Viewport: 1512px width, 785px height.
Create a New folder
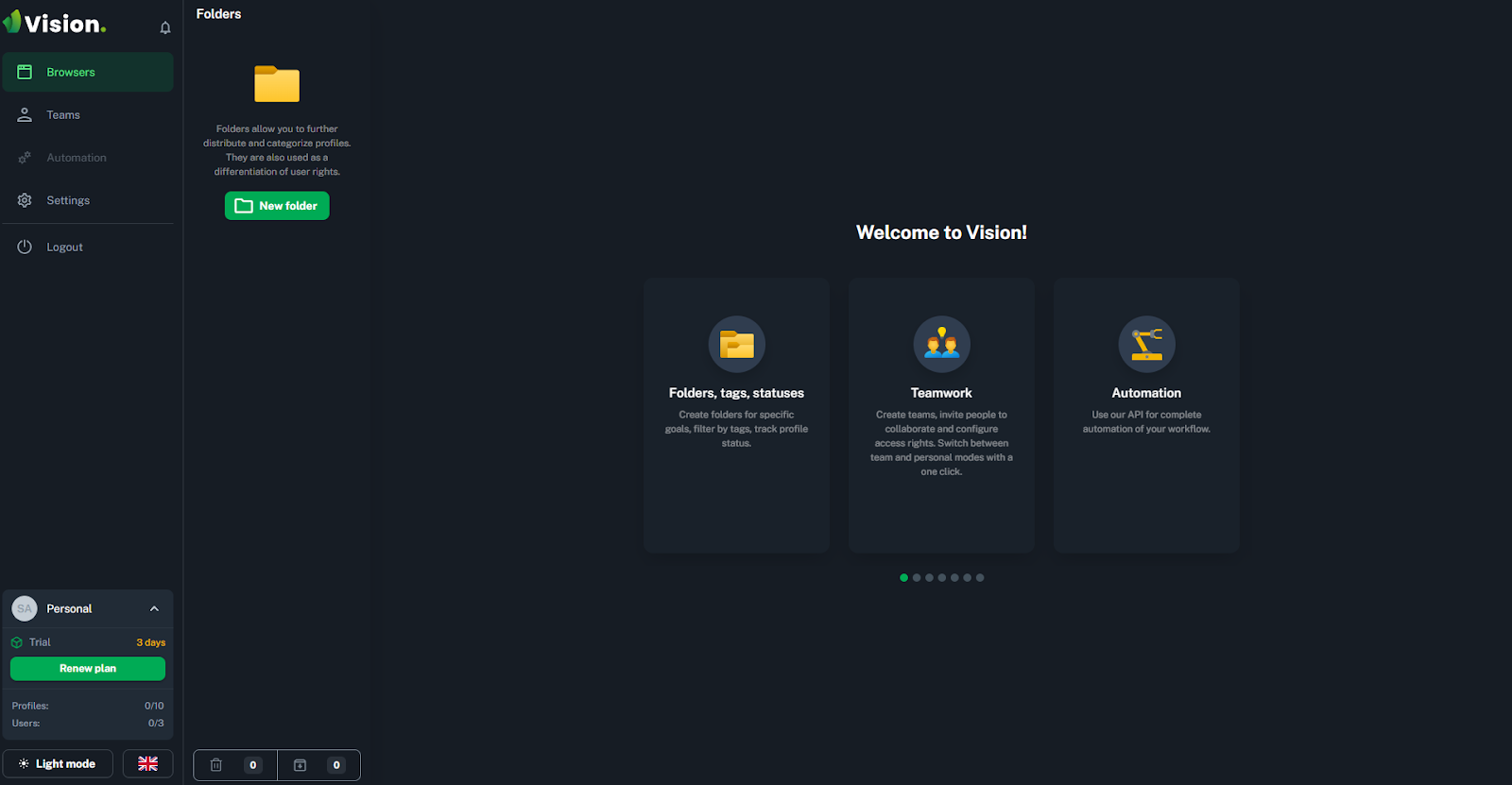coord(277,206)
